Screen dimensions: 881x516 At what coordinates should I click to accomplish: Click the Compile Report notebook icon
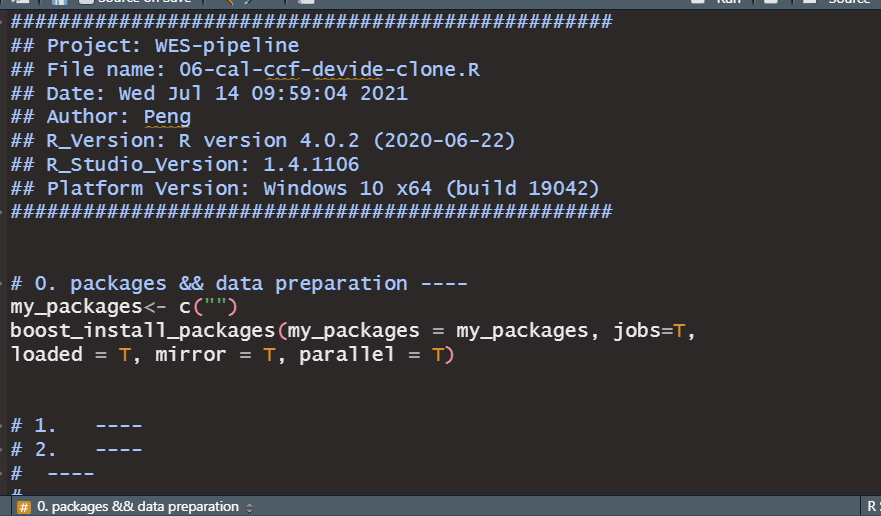tap(306, 2)
